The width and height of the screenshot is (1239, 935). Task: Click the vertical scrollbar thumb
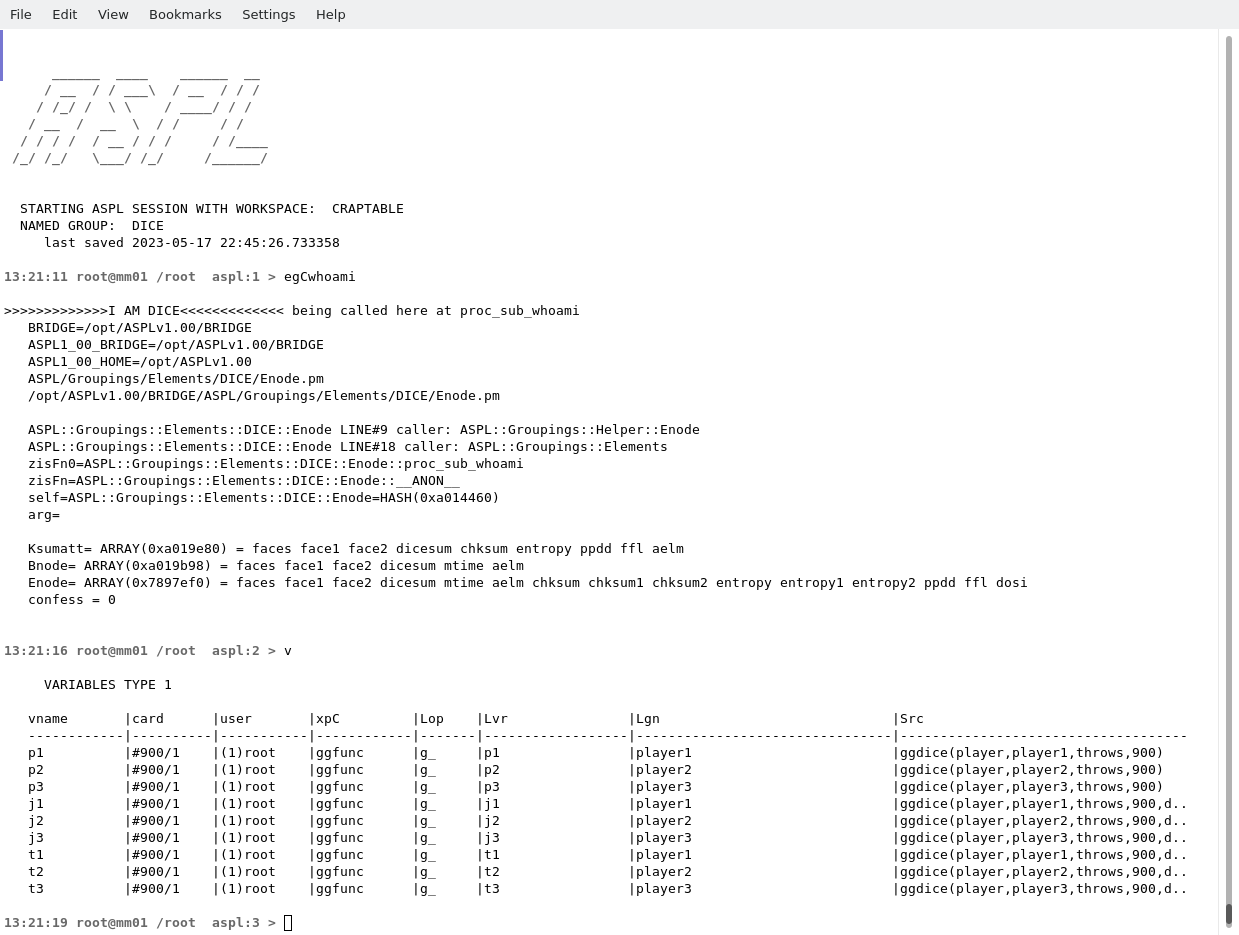pyautogui.click(x=1229, y=914)
